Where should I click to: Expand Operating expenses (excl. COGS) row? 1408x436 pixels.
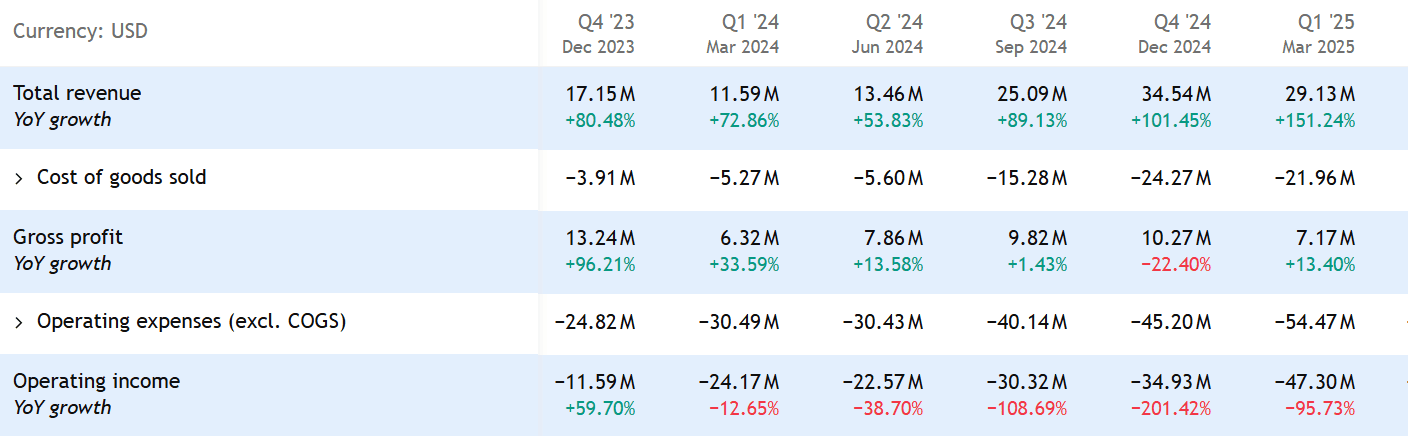coord(19,322)
